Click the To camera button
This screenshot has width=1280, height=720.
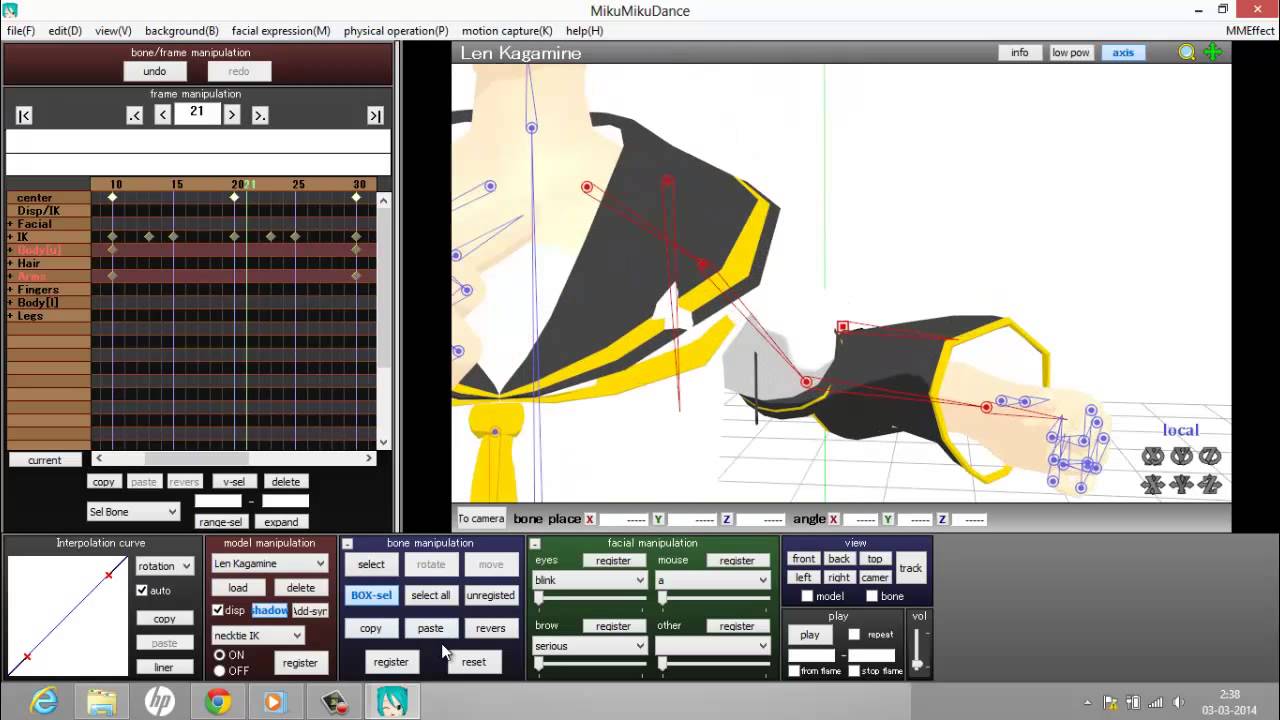[x=481, y=518]
